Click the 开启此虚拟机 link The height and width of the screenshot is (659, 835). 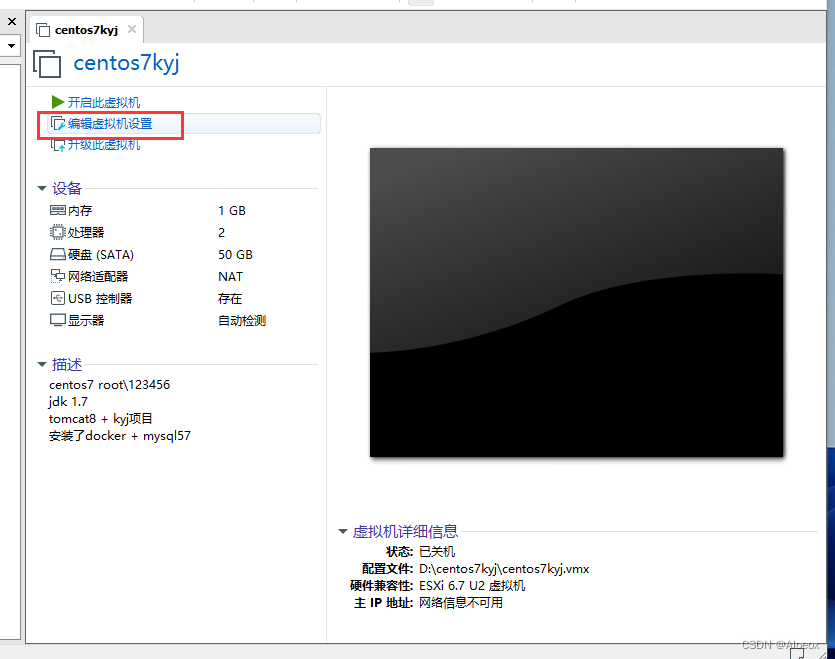(104, 102)
